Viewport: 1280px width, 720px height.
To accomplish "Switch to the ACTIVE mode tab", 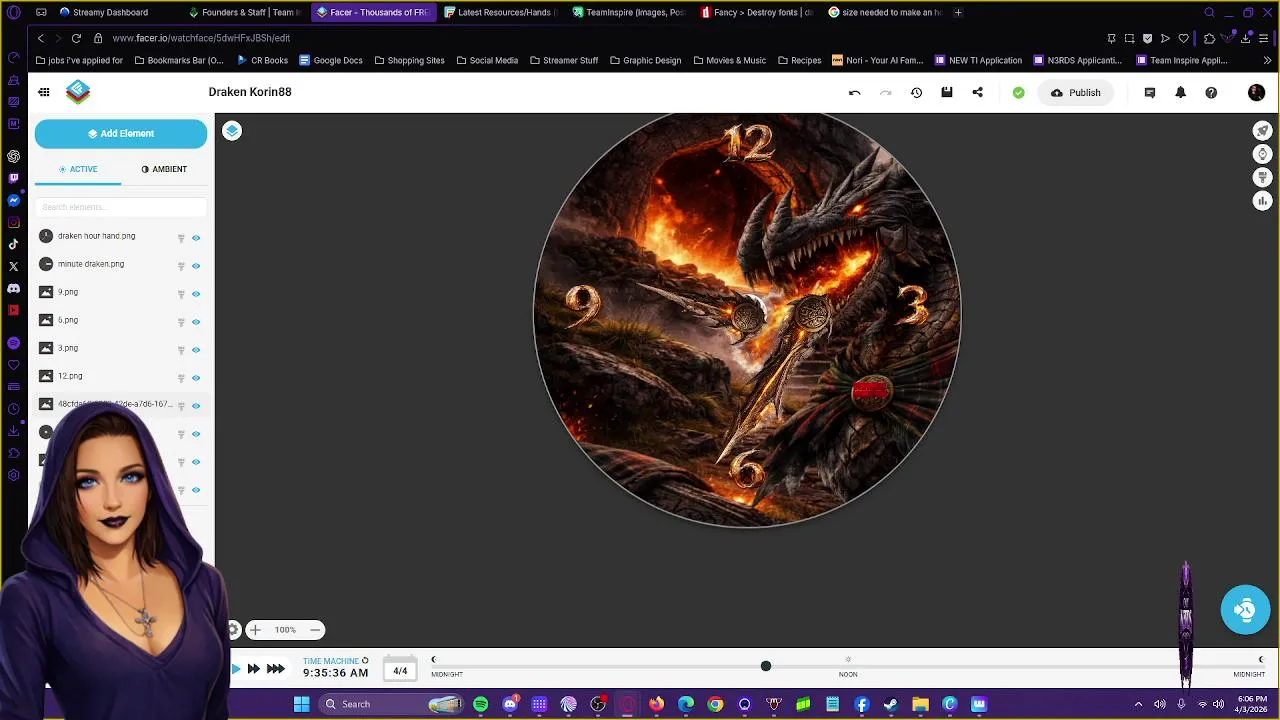I will [78, 169].
